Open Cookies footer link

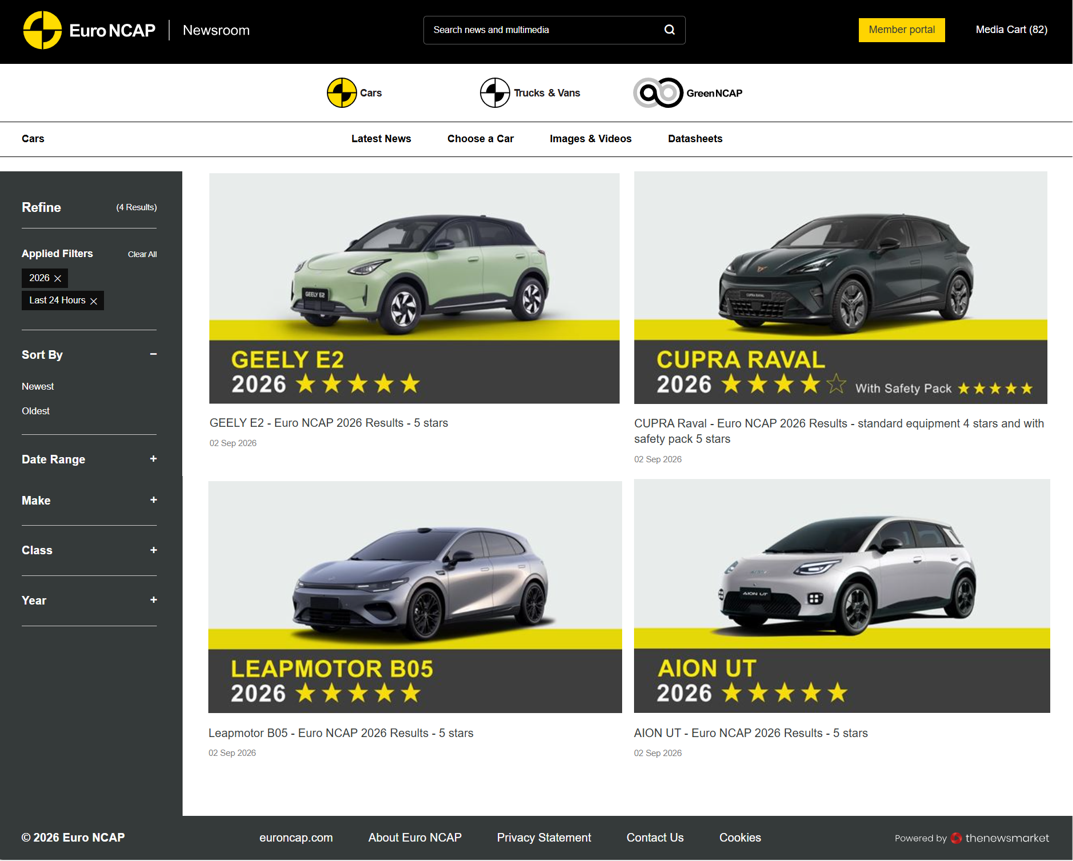(x=740, y=838)
